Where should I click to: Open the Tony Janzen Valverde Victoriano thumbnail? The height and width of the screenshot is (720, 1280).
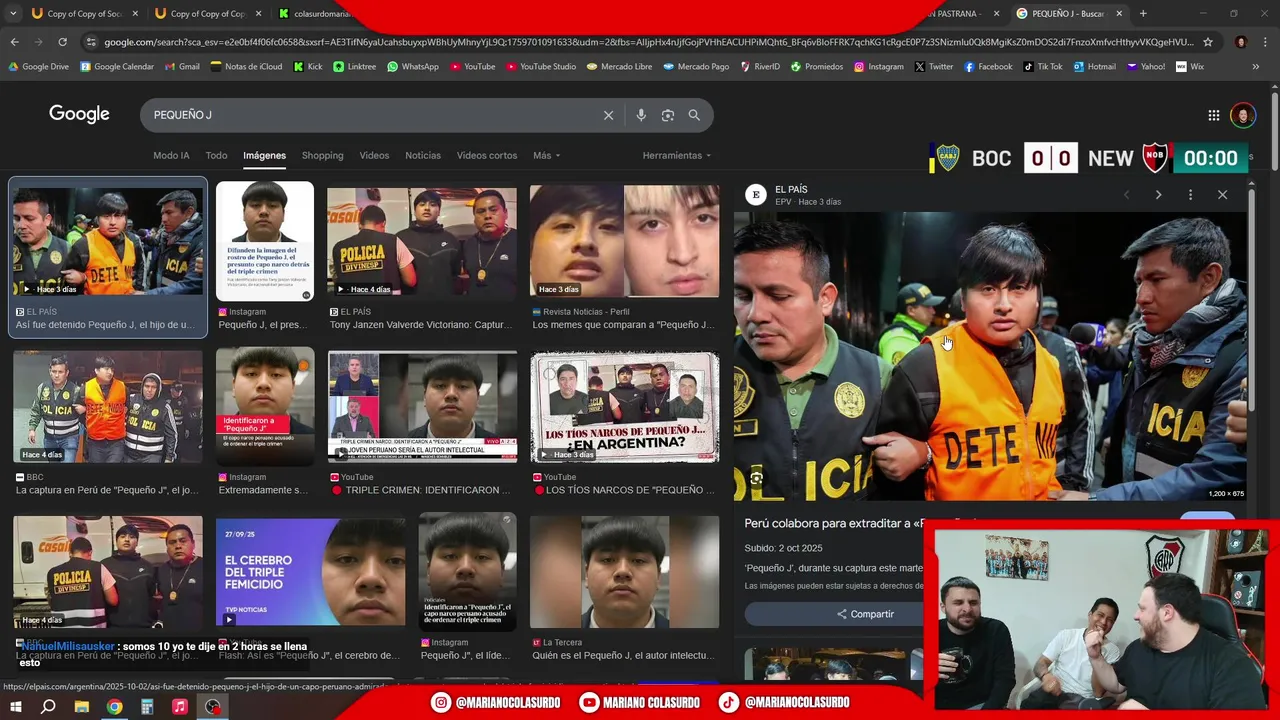(x=422, y=241)
